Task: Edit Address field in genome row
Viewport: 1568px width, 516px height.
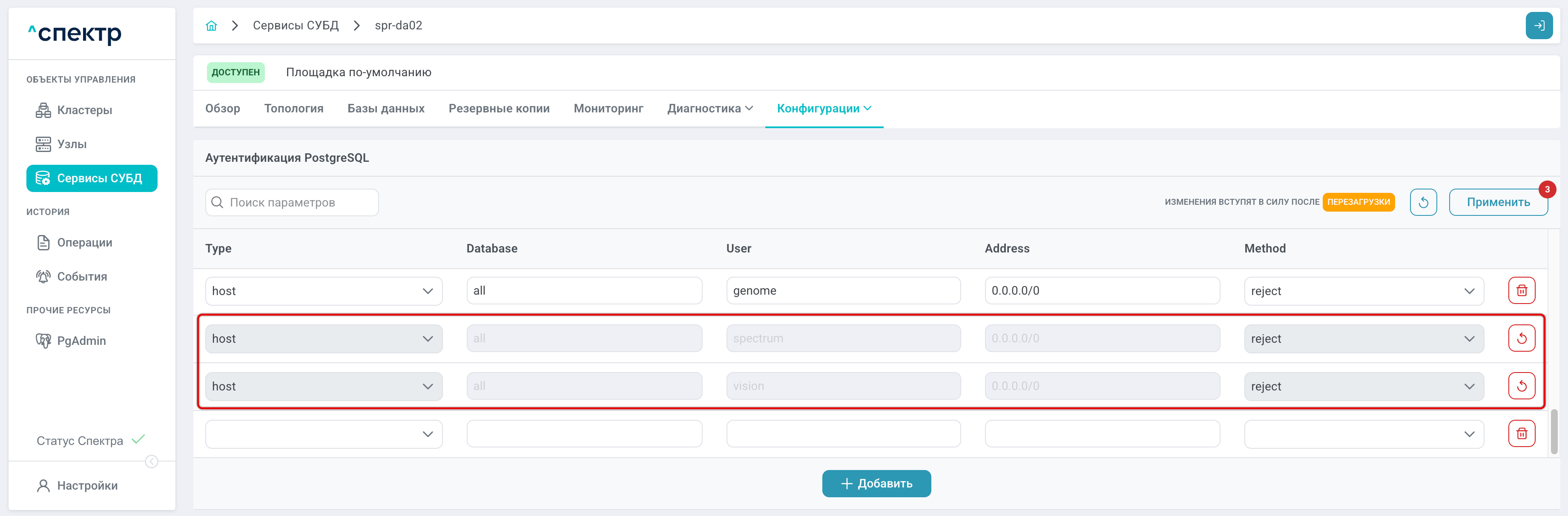Action: pos(1103,291)
